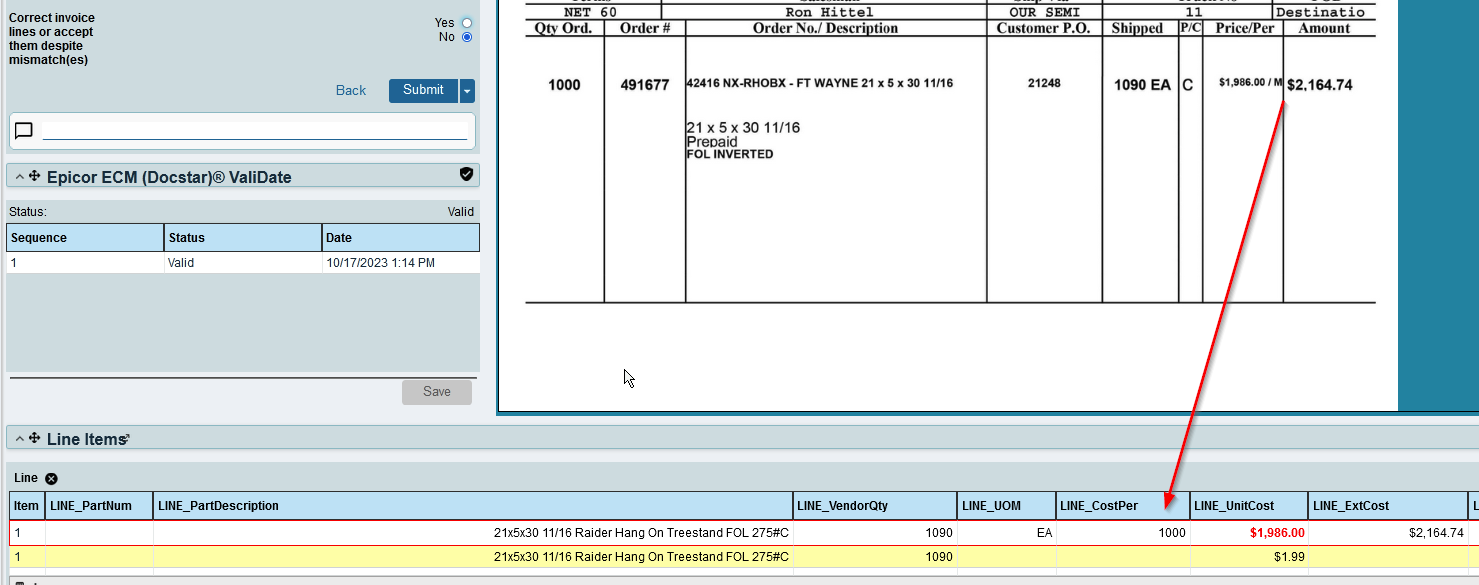Open the Submit button dropdown arrow
Image resolution: width=1479 pixels, height=585 pixels.
(x=465, y=90)
